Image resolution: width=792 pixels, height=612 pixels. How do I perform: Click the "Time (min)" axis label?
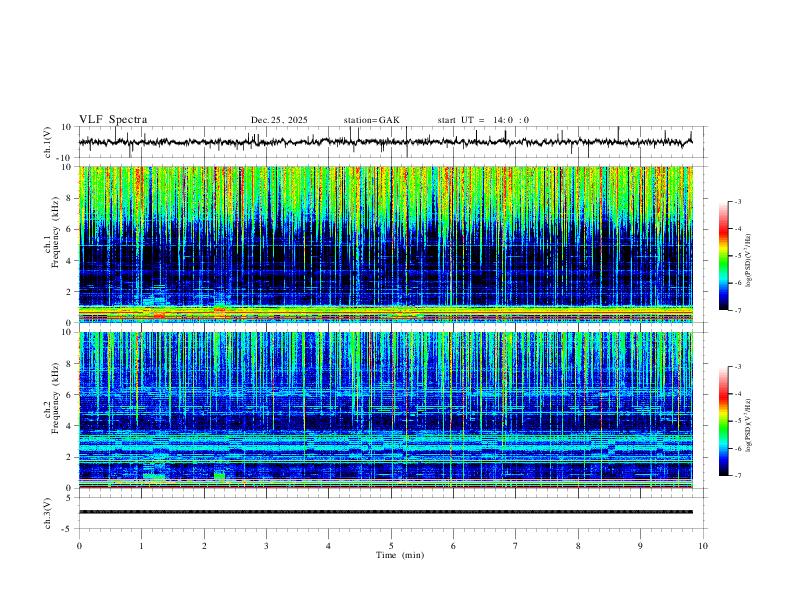(x=400, y=555)
